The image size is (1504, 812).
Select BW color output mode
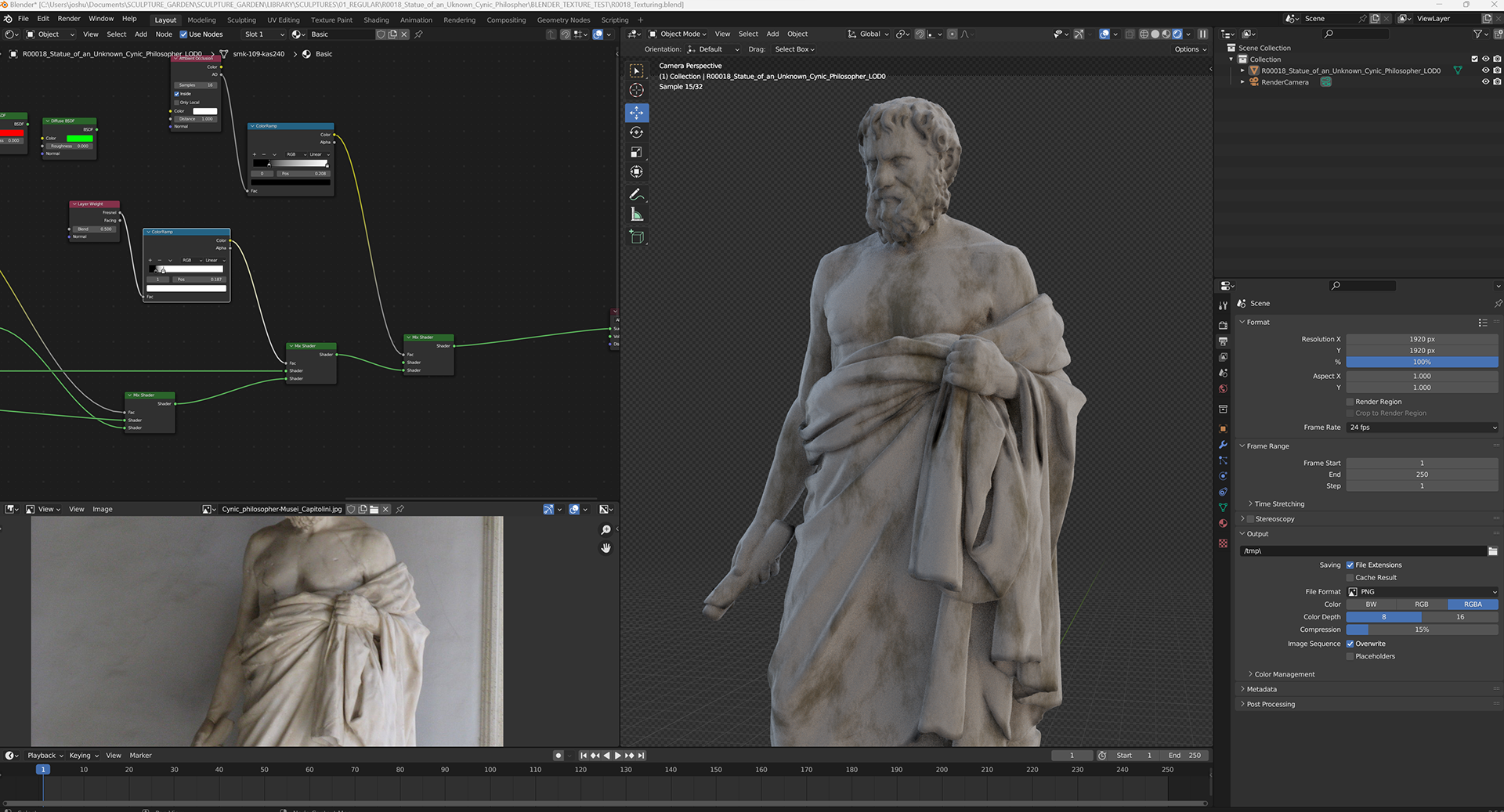(1371, 604)
